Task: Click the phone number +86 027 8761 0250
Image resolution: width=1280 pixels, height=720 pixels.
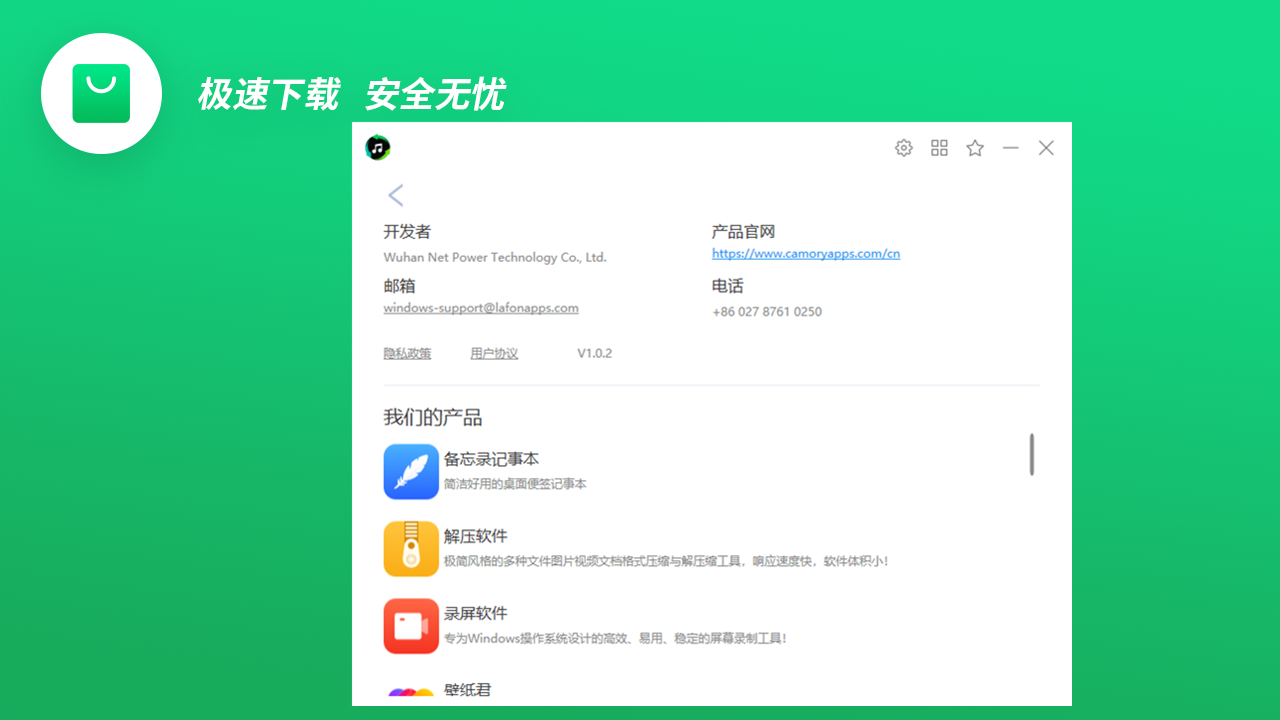Action: (767, 311)
